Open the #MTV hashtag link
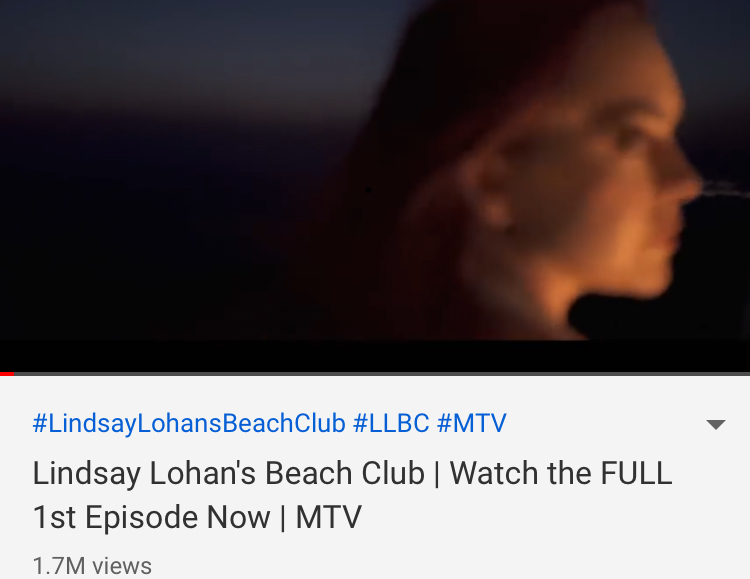Image resolution: width=750 pixels, height=579 pixels. pos(472,423)
